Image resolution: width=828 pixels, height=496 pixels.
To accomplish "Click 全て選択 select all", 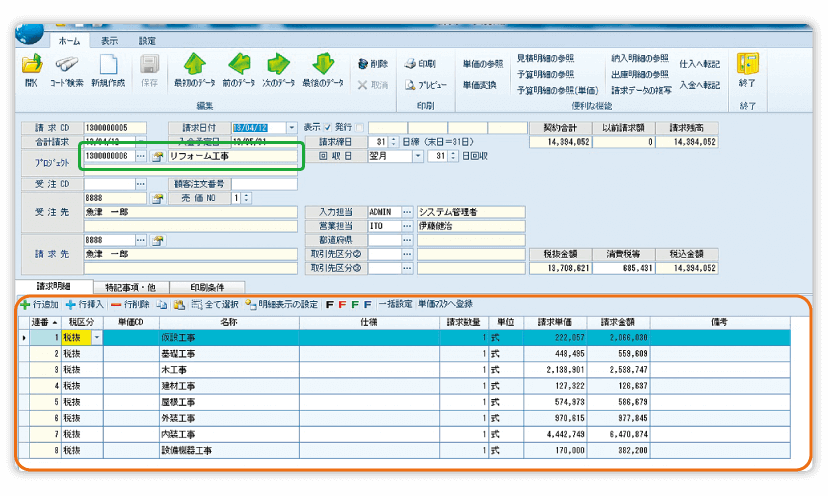I will (214, 305).
